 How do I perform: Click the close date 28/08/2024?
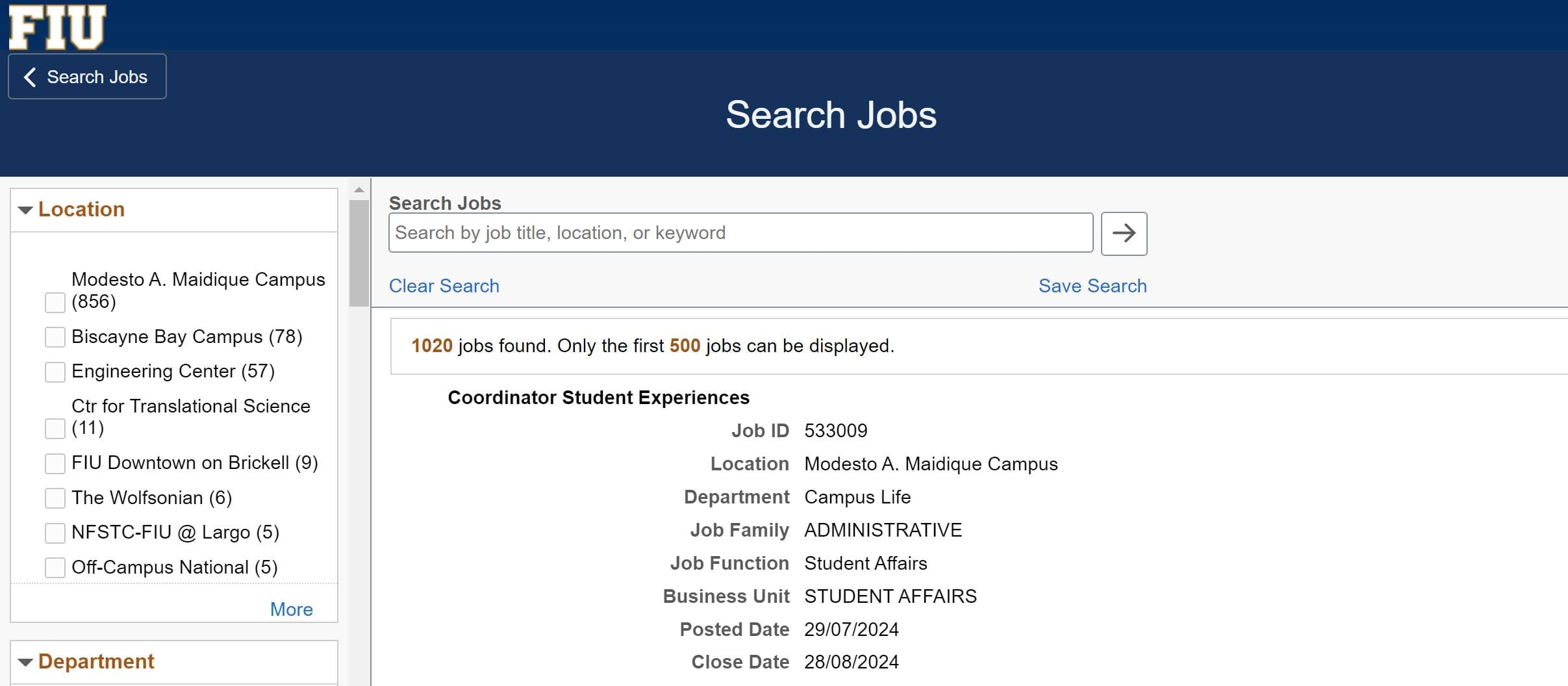(x=851, y=662)
